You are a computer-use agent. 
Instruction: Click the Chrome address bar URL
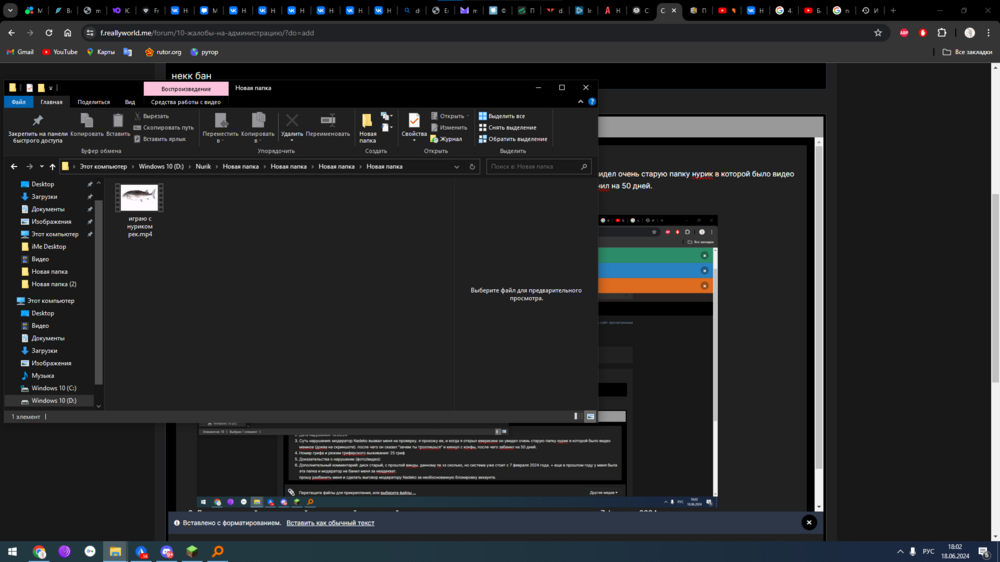[x=207, y=33]
